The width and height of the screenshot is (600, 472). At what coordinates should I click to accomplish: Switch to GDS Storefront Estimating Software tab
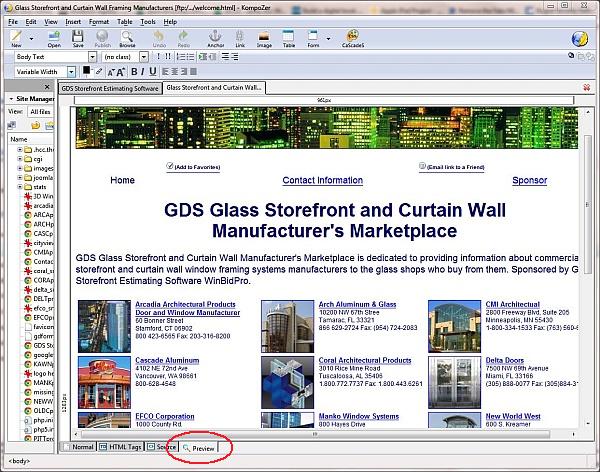click(110, 88)
